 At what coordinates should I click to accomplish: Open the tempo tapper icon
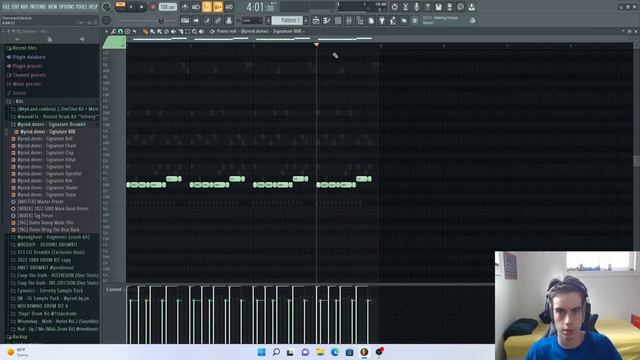(393, 20)
